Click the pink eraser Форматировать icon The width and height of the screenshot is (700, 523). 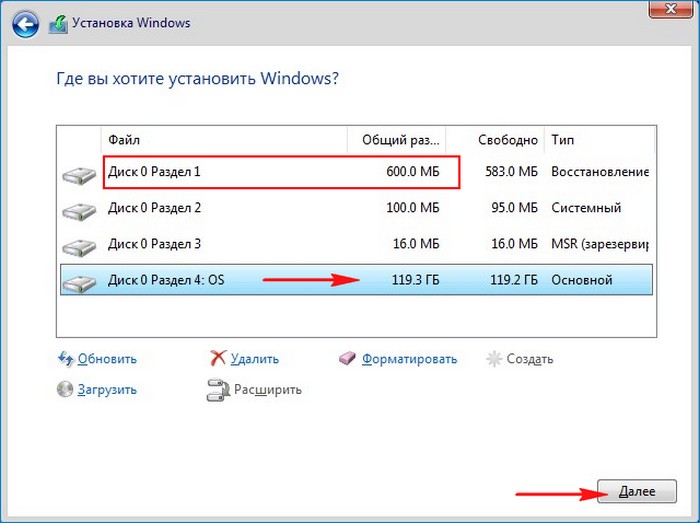[x=347, y=358]
